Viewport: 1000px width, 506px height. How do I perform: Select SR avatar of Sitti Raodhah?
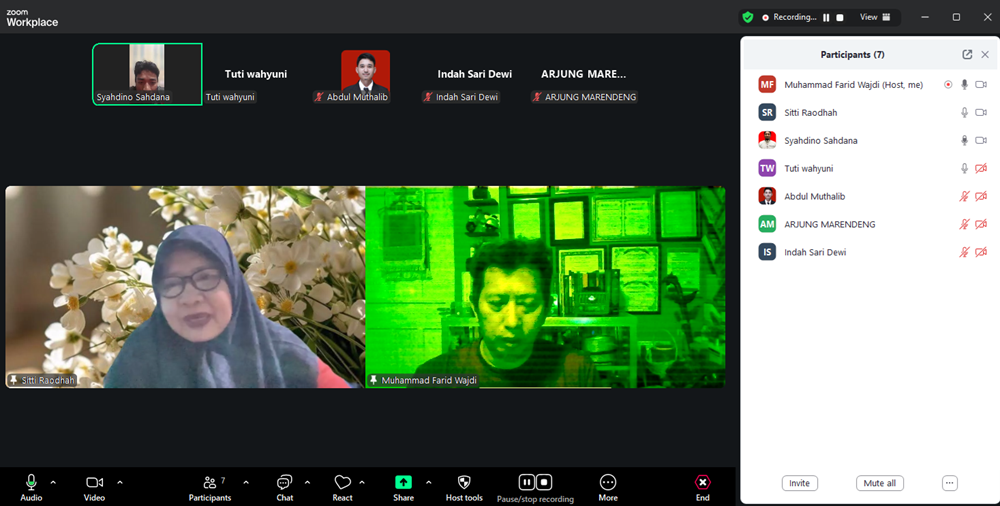pos(767,112)
